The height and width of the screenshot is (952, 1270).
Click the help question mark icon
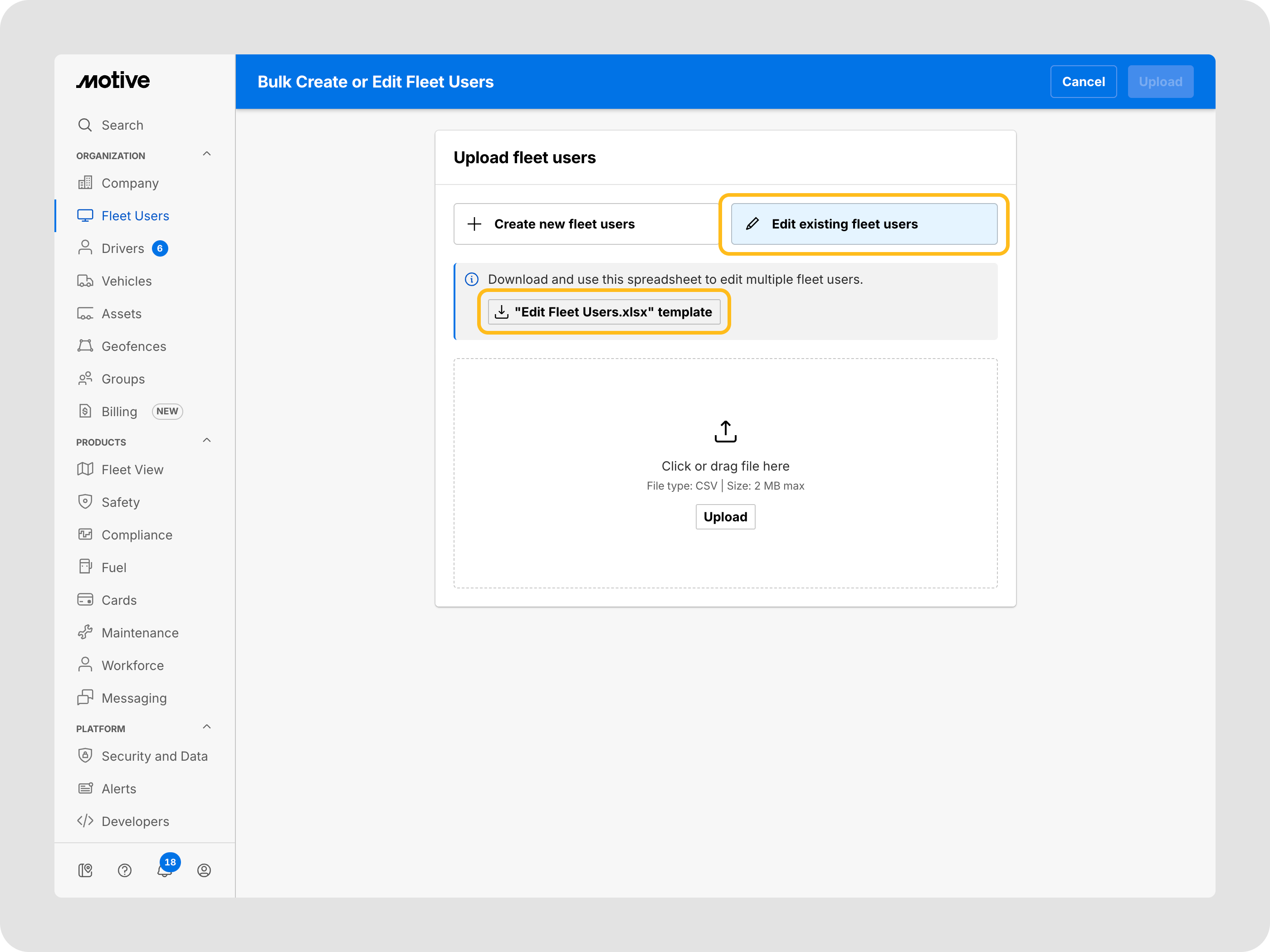(x=125, y=870)
